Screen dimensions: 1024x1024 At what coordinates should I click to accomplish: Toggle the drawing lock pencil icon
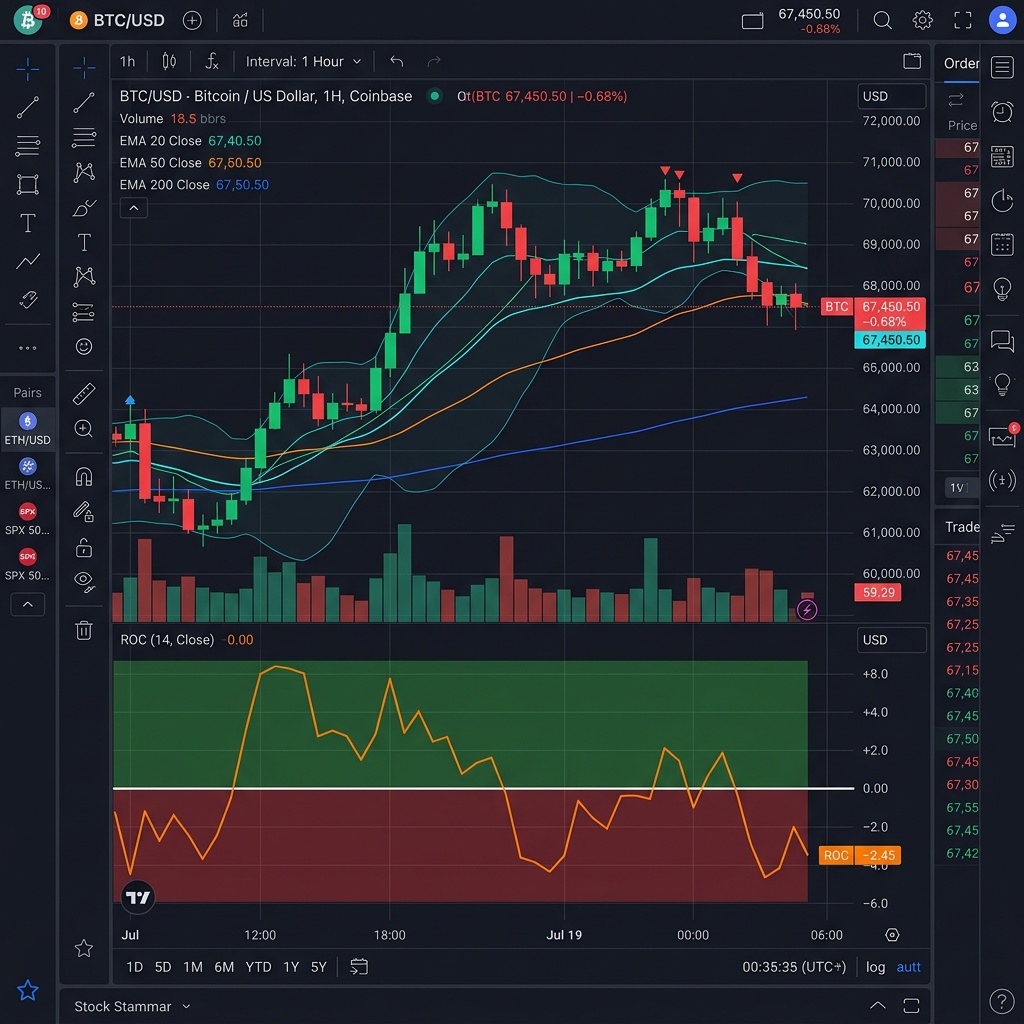(x=84, y=511)
